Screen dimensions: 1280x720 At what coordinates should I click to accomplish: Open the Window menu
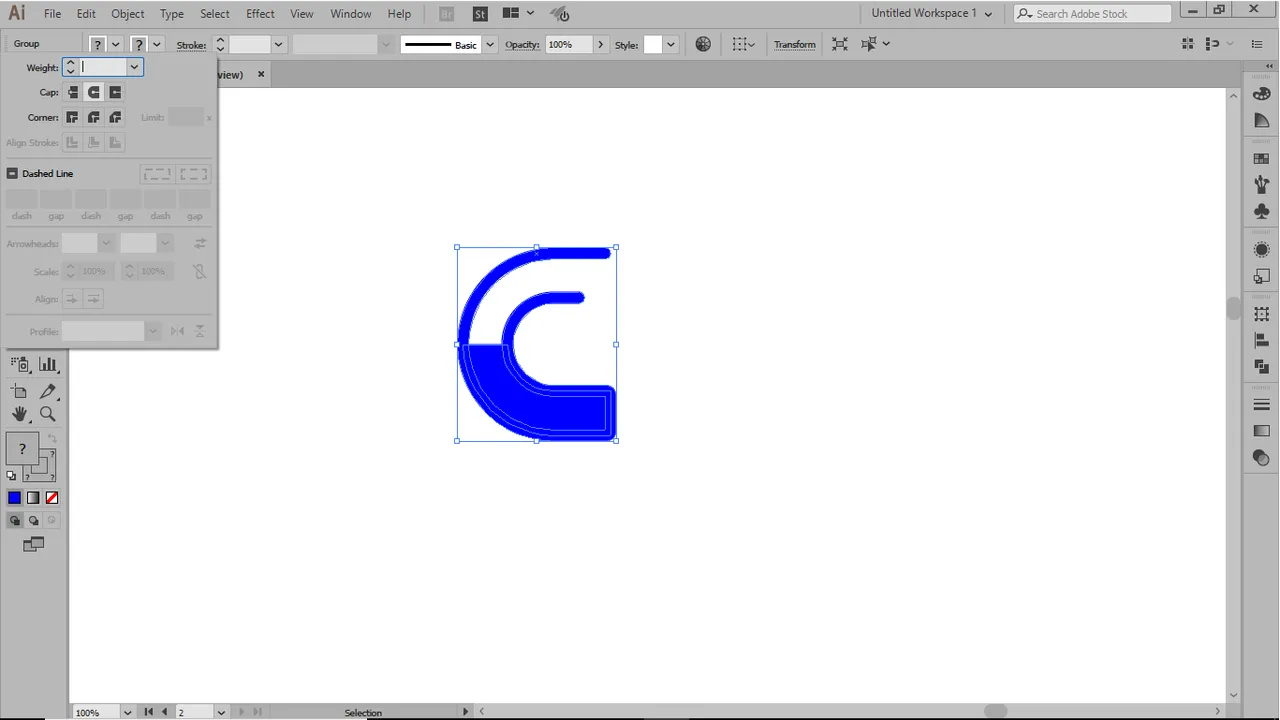click(351, 14)
